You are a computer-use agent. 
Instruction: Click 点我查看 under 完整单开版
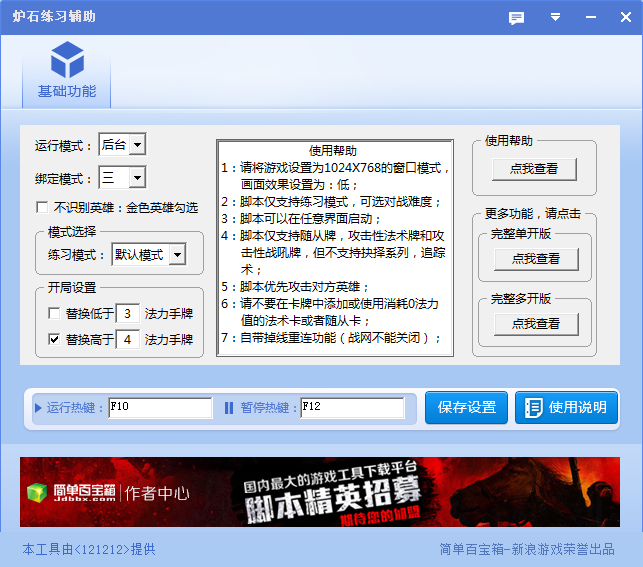click(x=536, y=259)
